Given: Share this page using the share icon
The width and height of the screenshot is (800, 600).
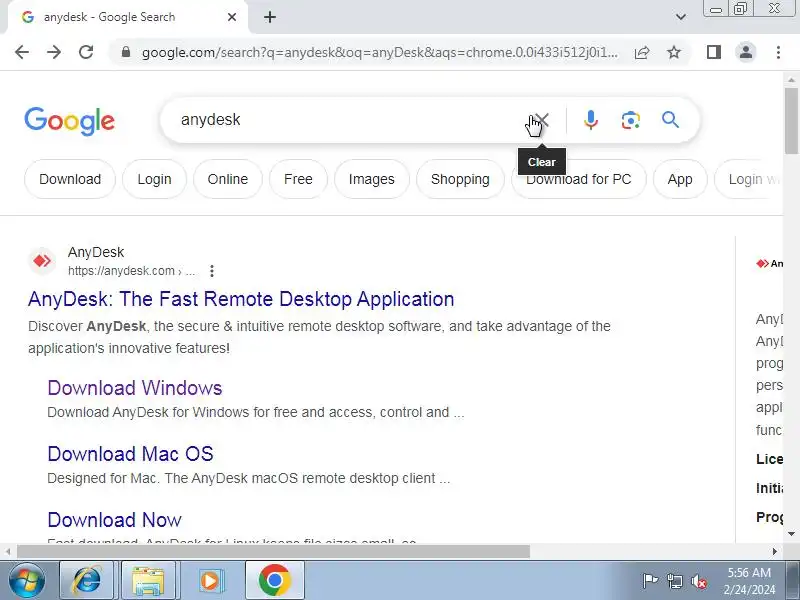Looking at the screenshot, I should 642,52.
